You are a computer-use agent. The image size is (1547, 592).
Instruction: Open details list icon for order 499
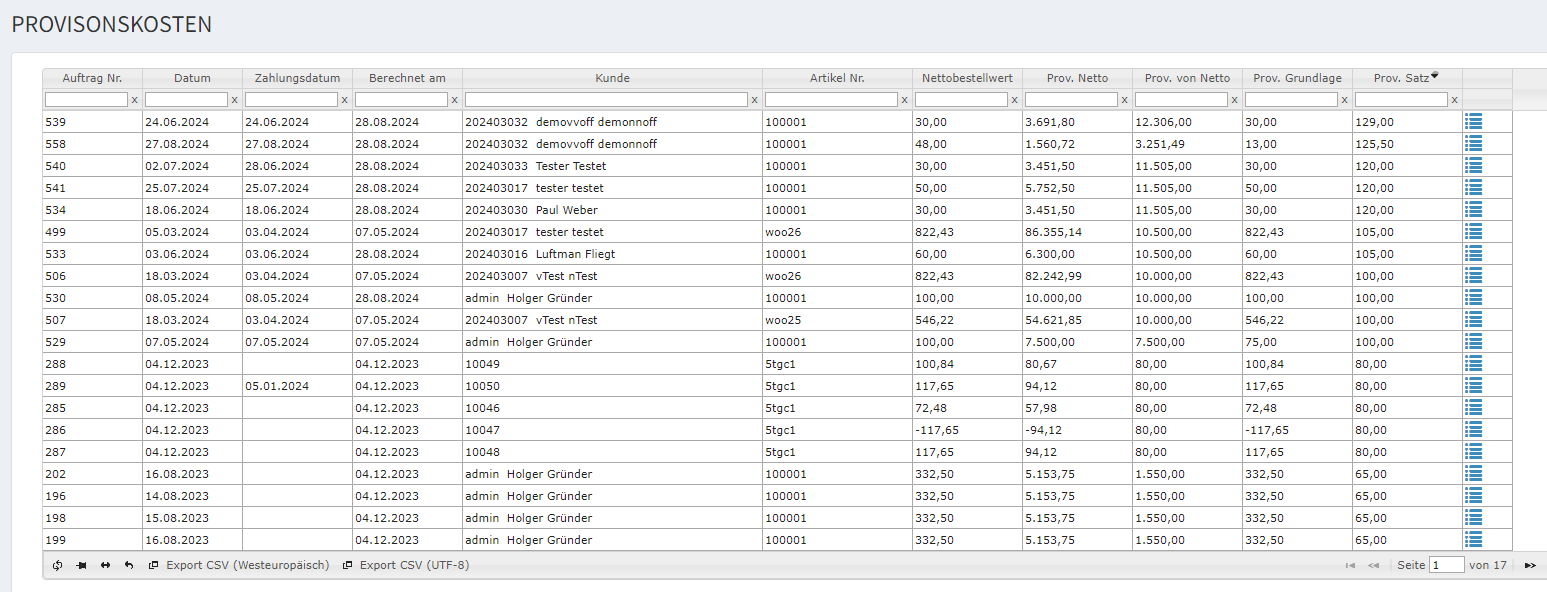pos(1473,232)
